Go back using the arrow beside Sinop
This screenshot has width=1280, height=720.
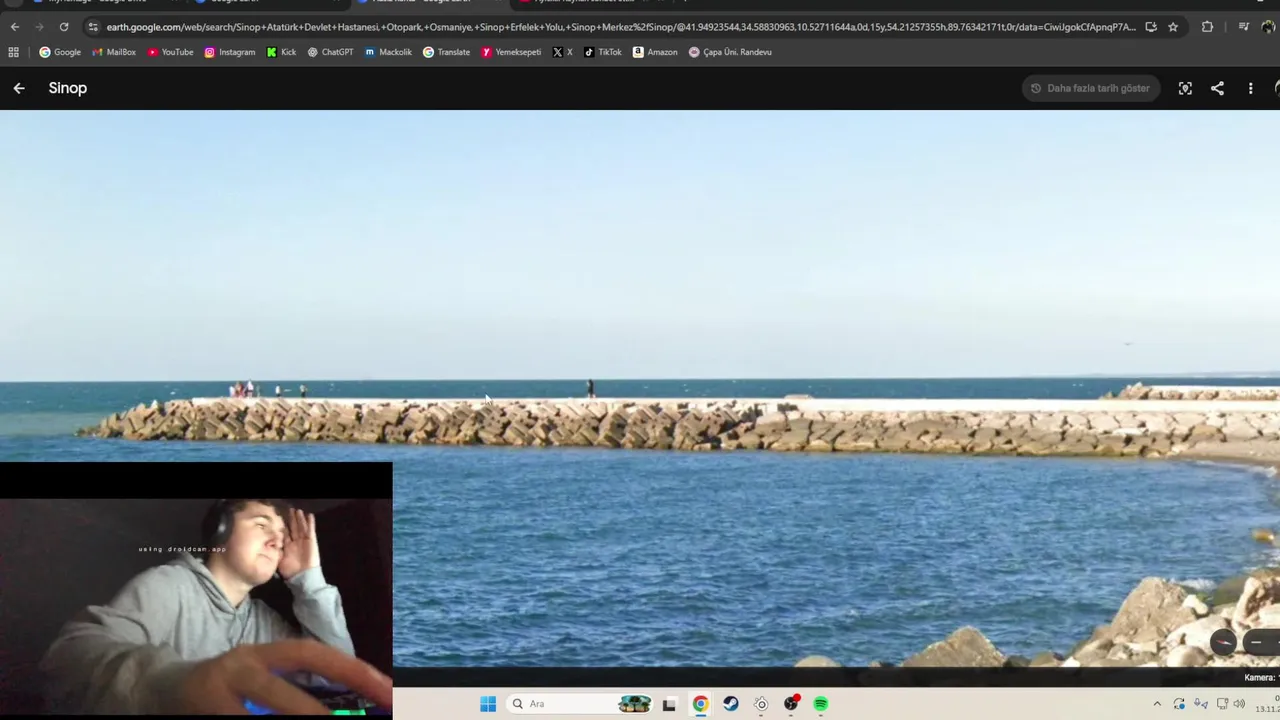pyautogui.click(x=19, y=88)
